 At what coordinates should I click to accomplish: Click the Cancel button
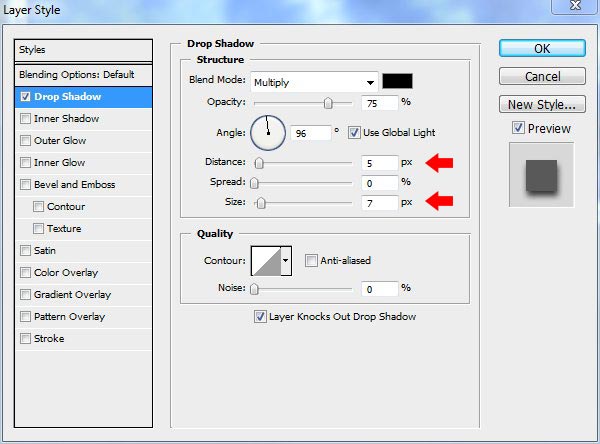542,76
